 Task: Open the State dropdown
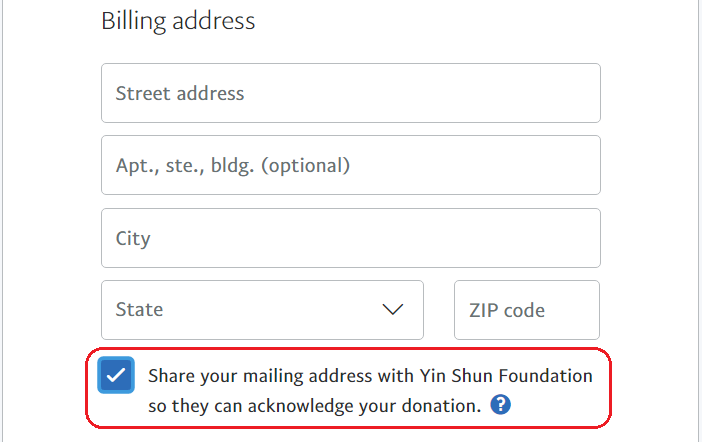262,310
